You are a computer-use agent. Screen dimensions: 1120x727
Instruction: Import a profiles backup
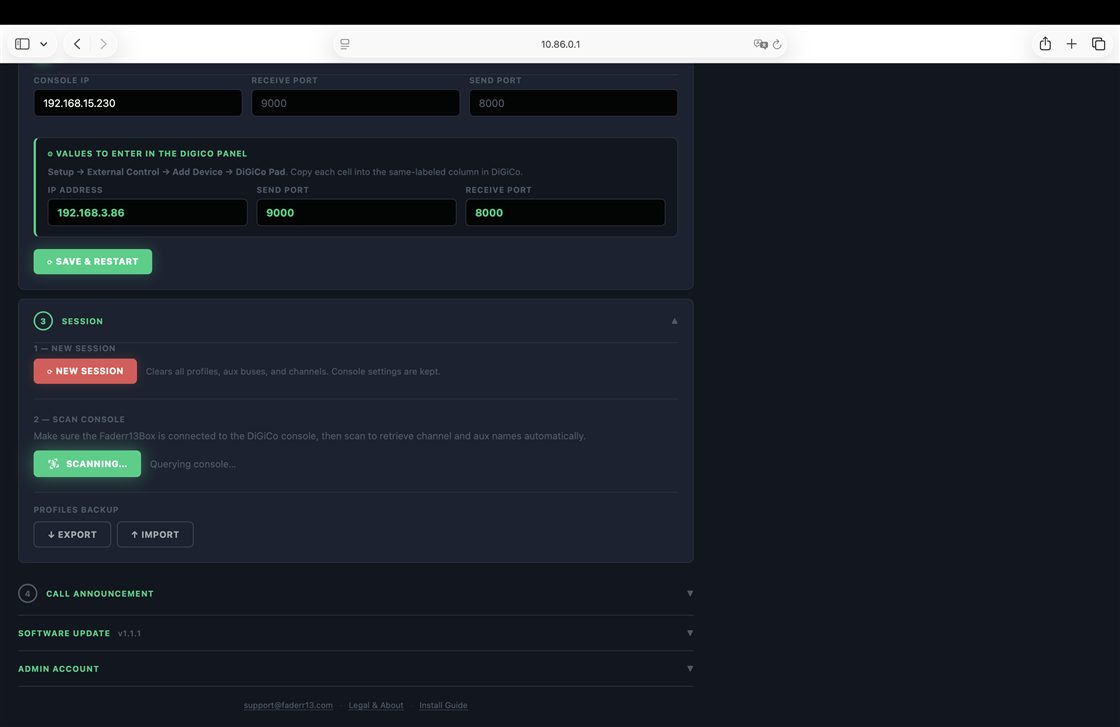pos(155,534)
